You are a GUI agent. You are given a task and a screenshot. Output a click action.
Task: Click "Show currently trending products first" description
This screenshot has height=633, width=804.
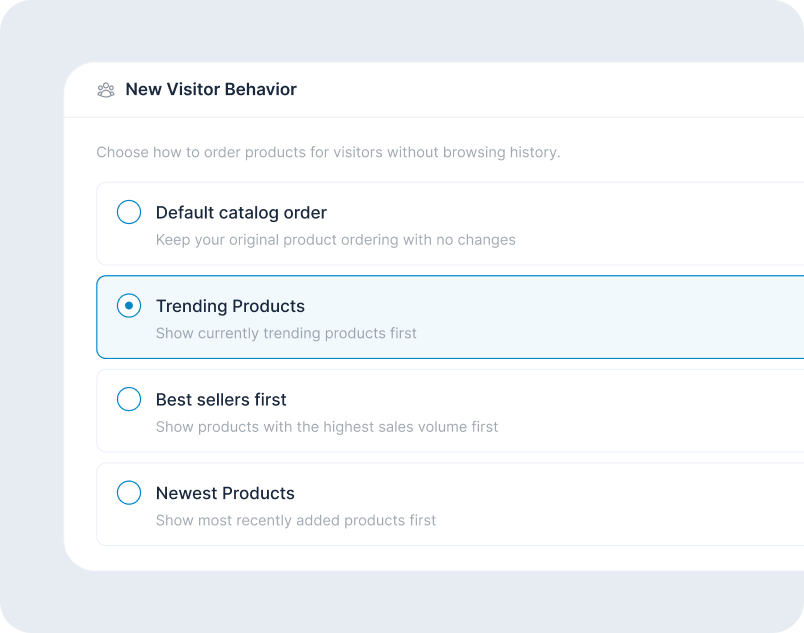tap(286, 333)
